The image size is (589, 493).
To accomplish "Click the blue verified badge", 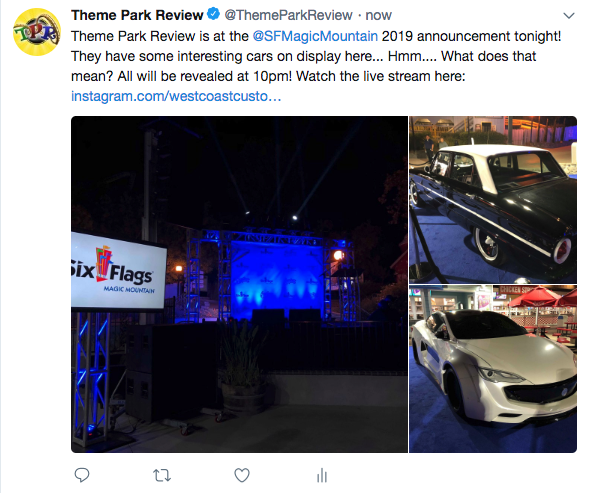I will click(214, 14).
